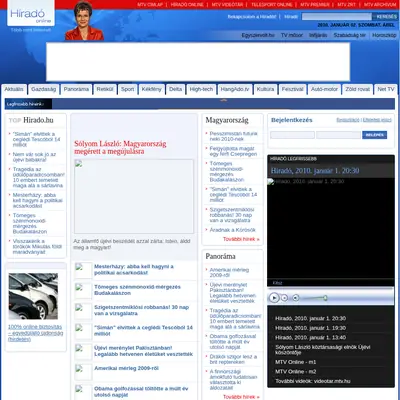Go to the Retikül tab
Image resolution: width=400 pixels, height=400 pixels.
(x=105, y=89)
